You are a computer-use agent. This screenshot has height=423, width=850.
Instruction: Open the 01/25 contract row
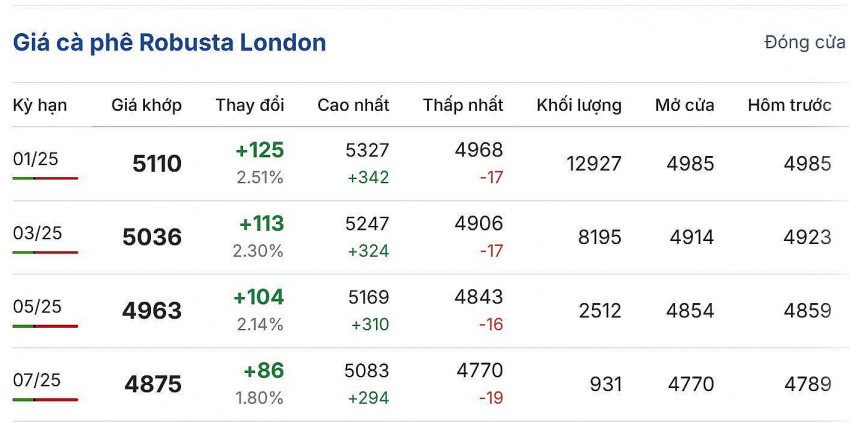(37, 158)
